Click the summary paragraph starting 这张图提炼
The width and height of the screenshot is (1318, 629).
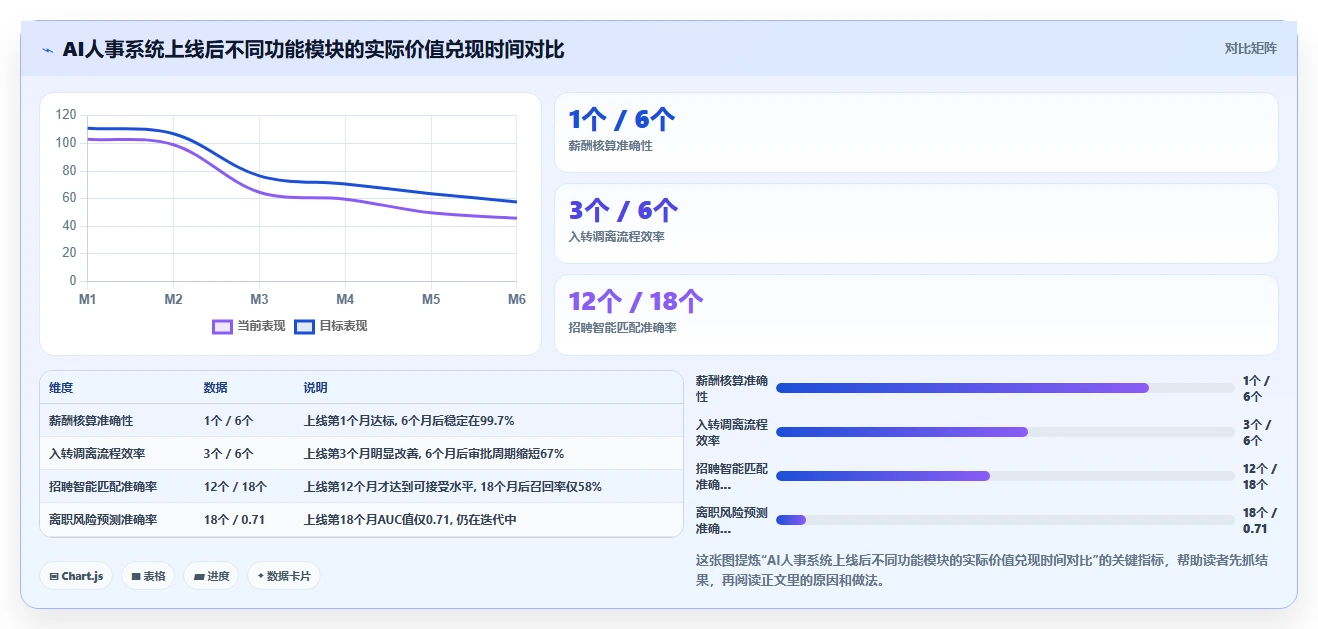(982, 569)
